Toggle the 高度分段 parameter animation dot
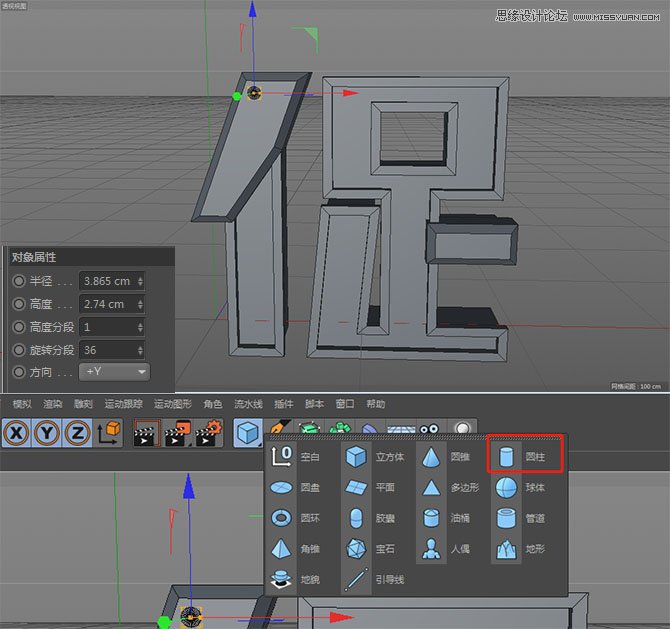 coord(19,327)
